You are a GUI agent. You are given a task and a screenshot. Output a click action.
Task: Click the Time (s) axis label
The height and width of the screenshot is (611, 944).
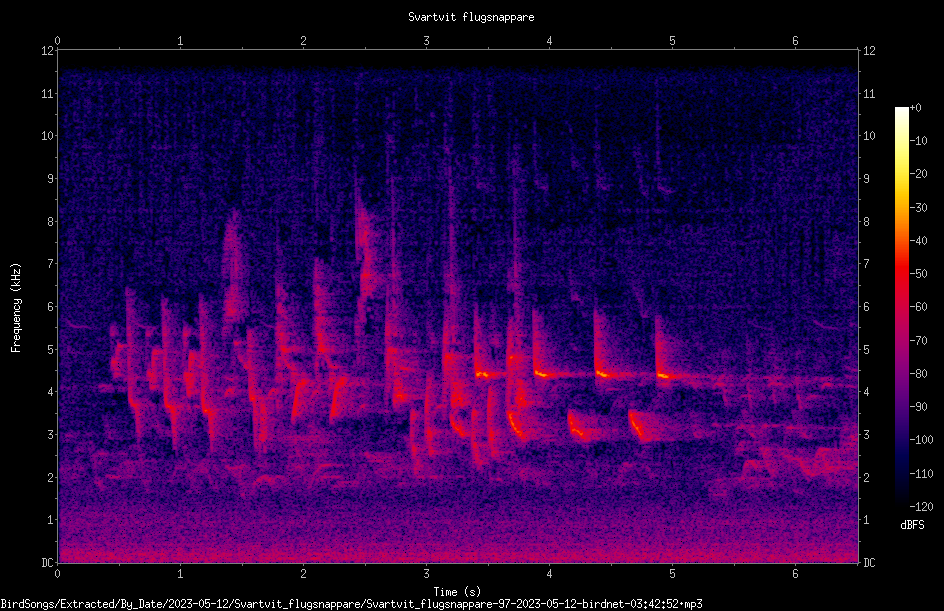[457, 592]
